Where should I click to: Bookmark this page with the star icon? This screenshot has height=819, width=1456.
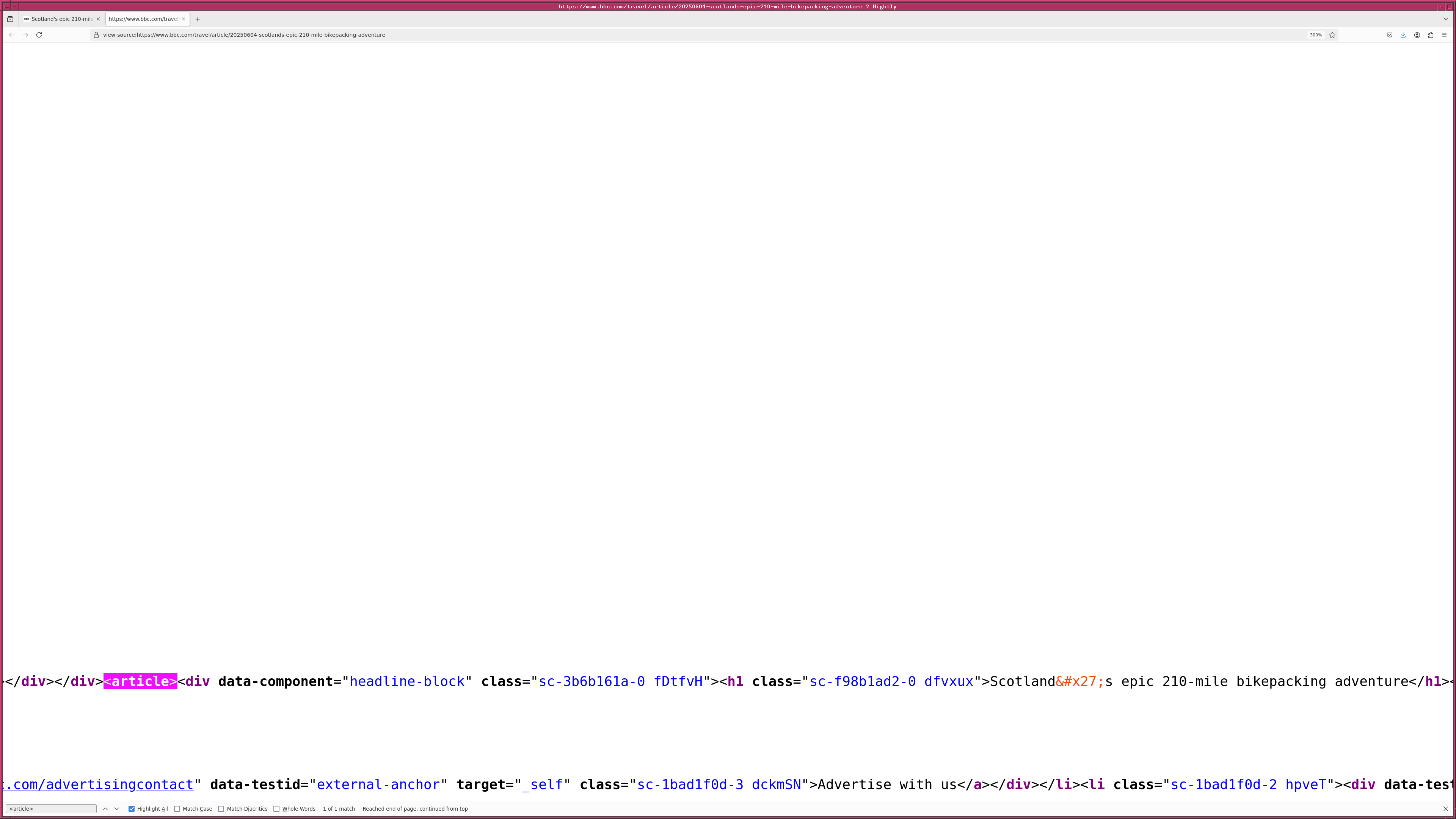[x=1332, y=35]
